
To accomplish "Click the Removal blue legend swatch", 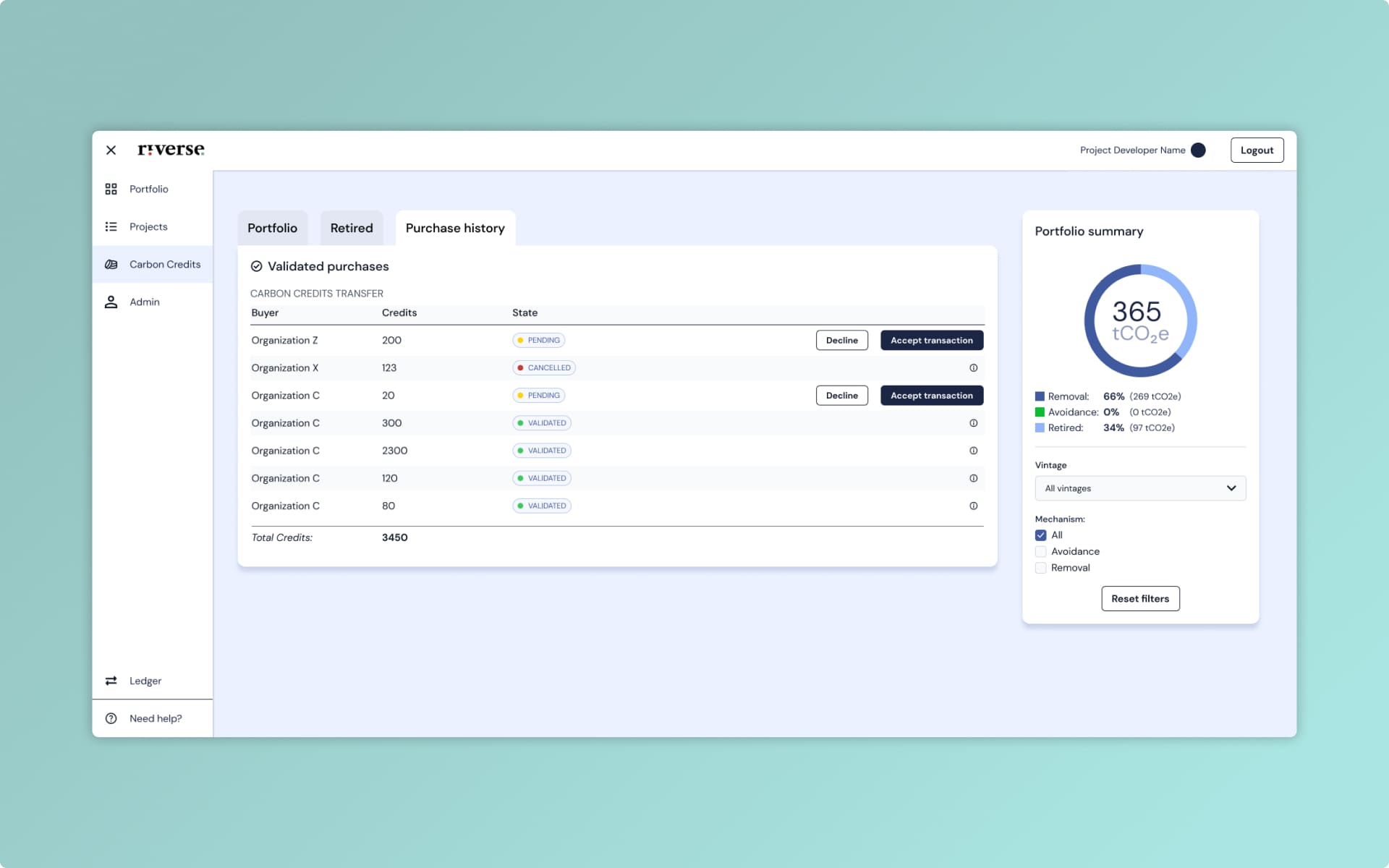I will [x=1040, y=396].
